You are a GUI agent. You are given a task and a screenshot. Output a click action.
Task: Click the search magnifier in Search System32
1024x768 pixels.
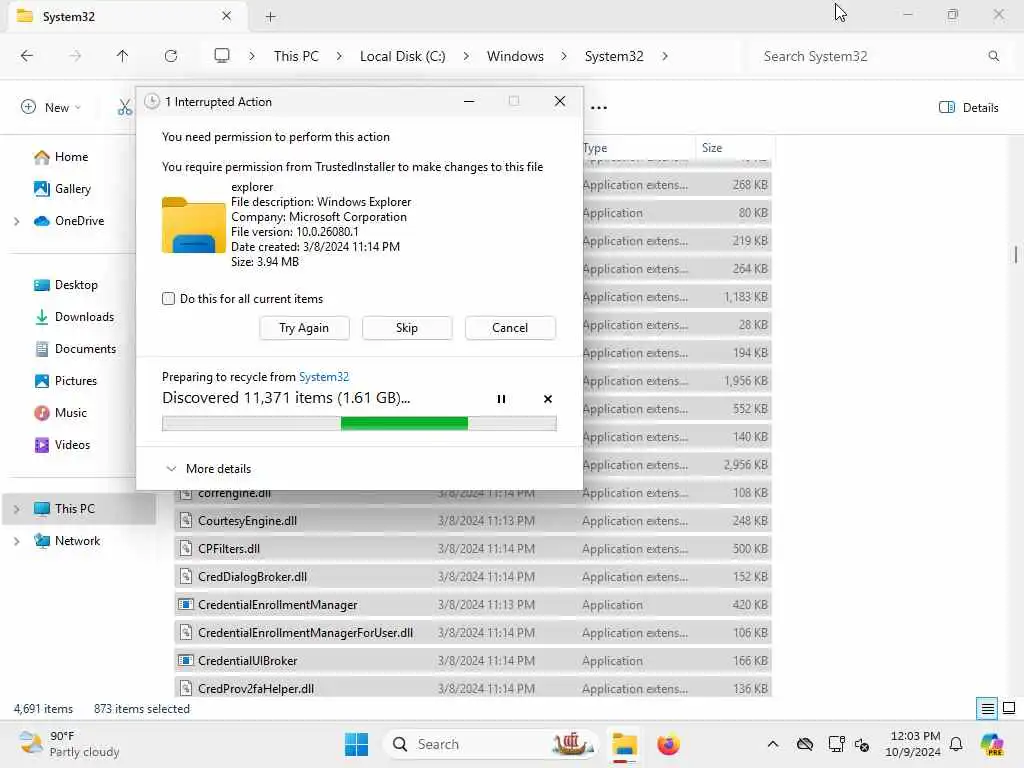[x=993, y=56]
